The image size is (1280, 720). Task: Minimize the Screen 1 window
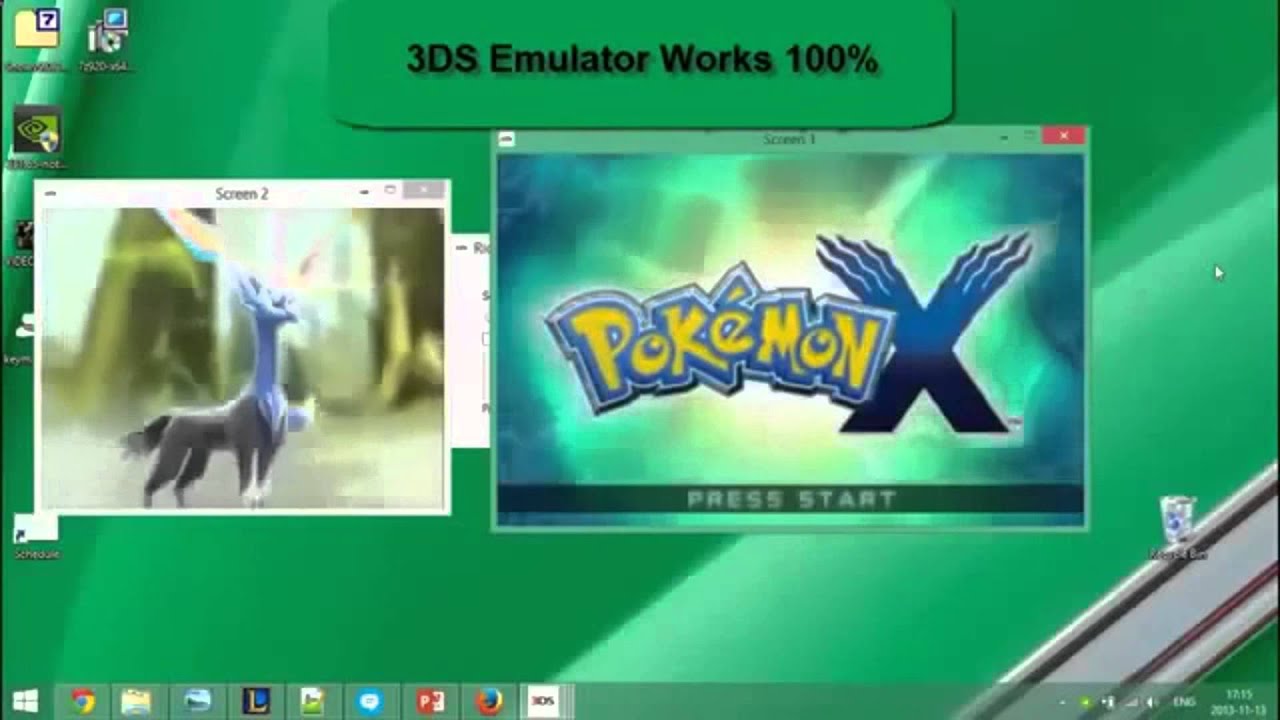pyautogui.click(x=1004, y=137)
